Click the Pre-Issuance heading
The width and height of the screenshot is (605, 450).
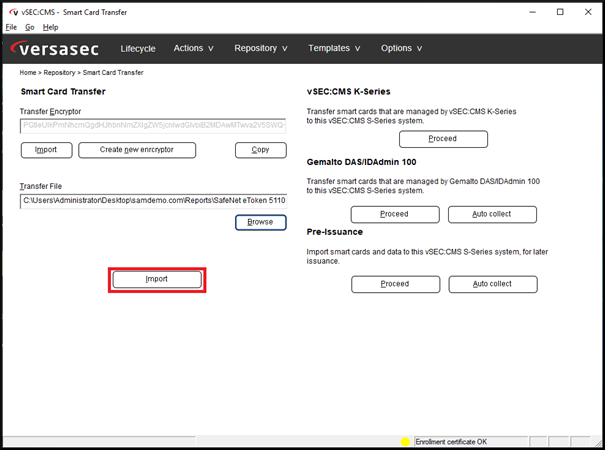(335, 232)
